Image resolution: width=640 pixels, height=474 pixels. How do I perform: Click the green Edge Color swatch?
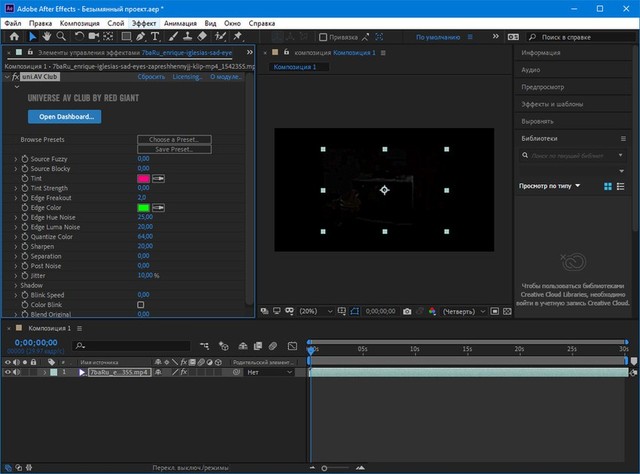pyautogui.click(x=143, y=207)
